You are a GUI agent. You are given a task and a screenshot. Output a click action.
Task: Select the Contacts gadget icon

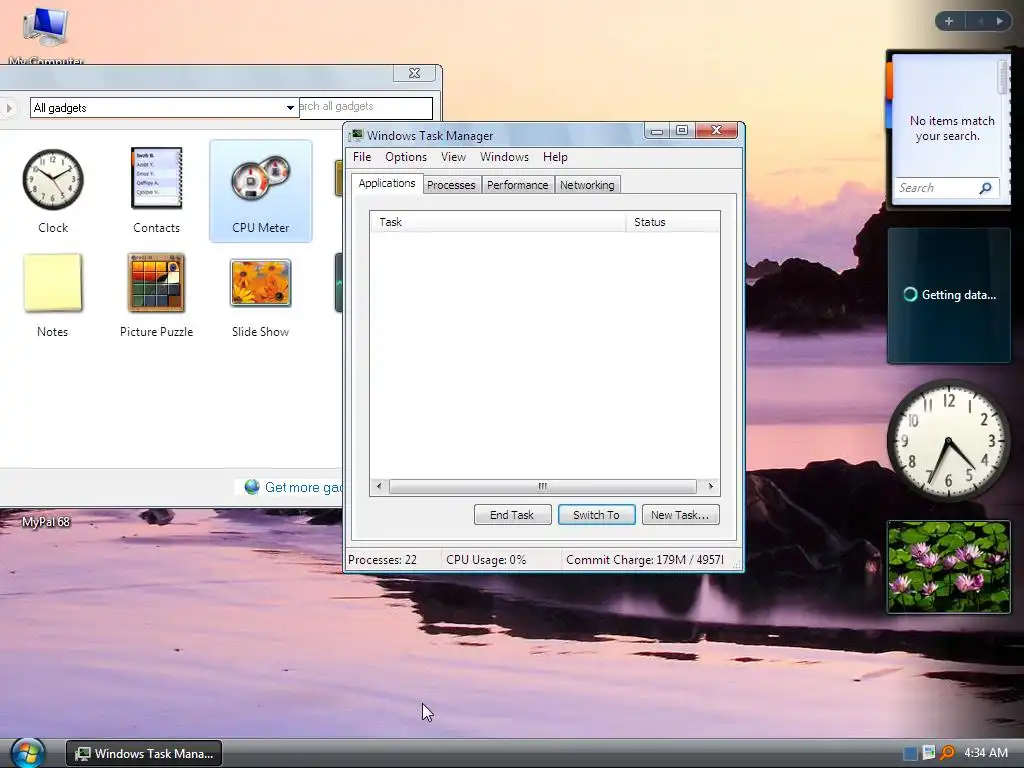click(x=157, y=178)
